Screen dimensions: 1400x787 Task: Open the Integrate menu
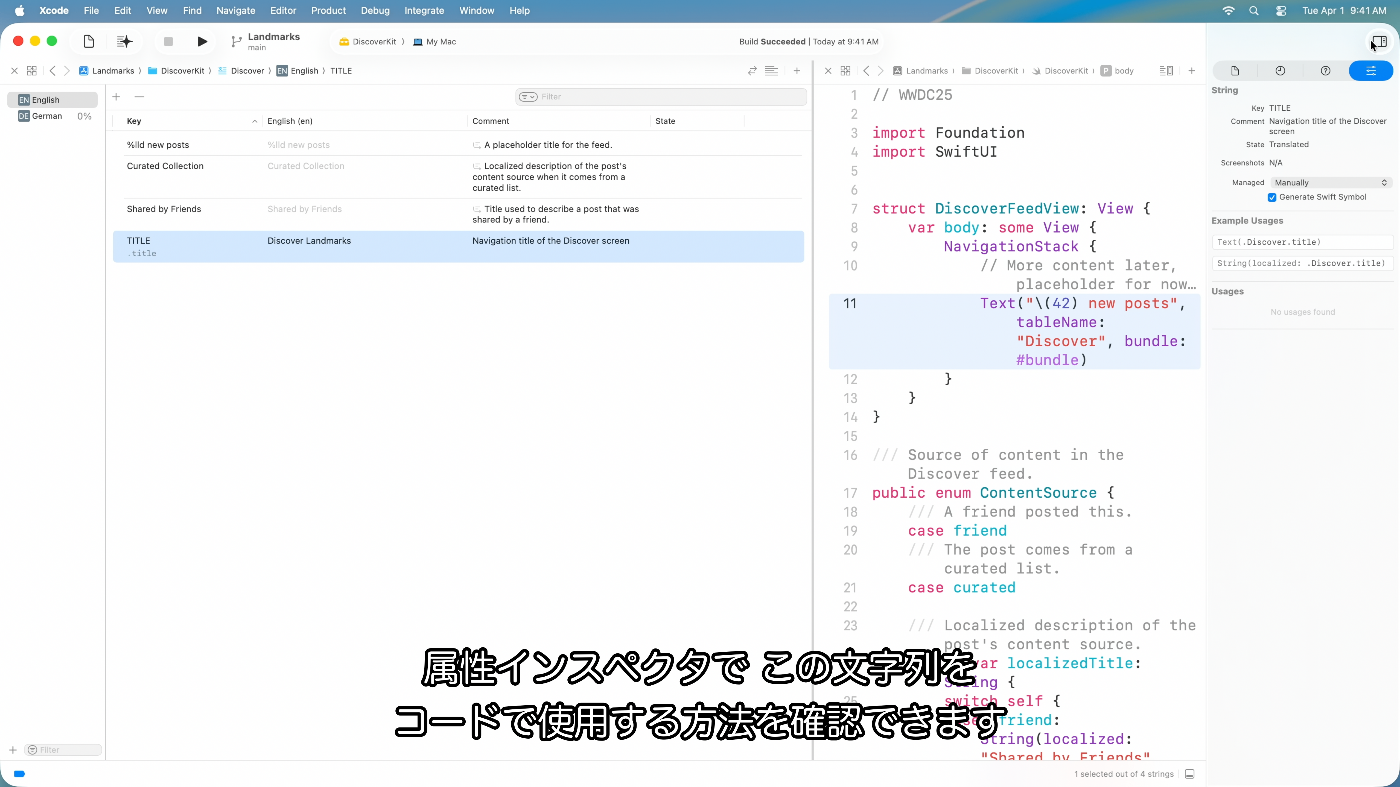point(424,10)
